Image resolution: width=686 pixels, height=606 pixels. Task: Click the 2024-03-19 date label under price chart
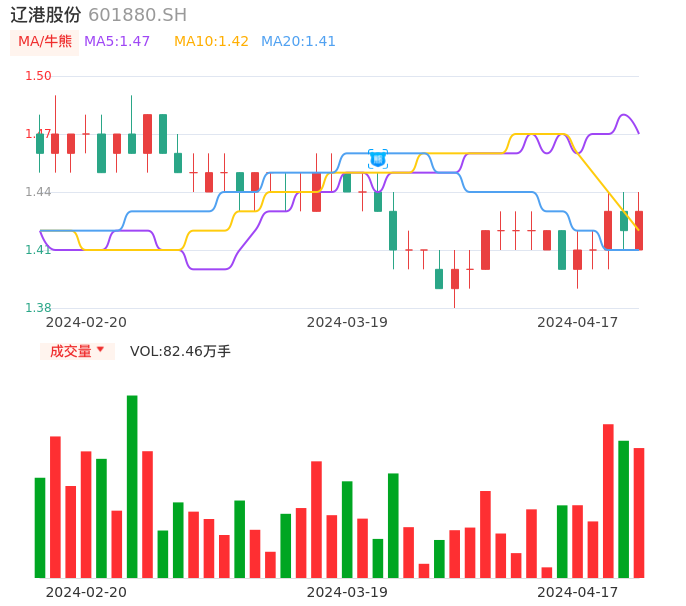click(x=347, y=322)
